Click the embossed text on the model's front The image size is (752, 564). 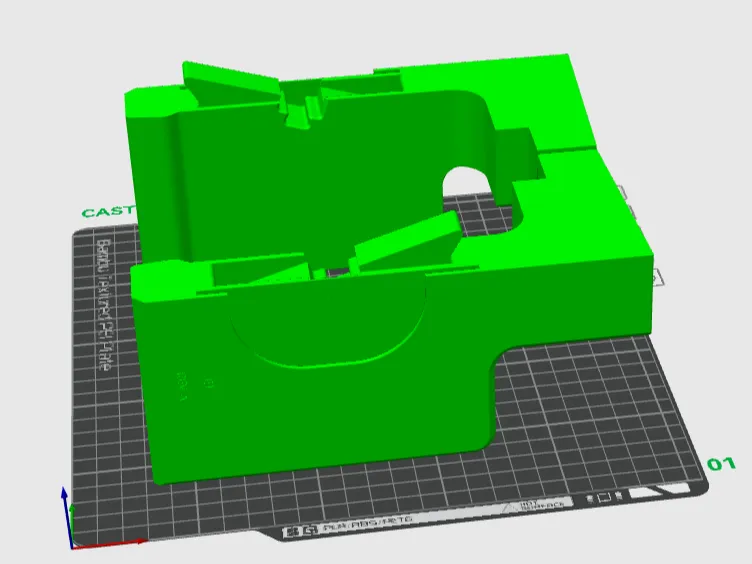pyautogui.click(x=182, y=387)
